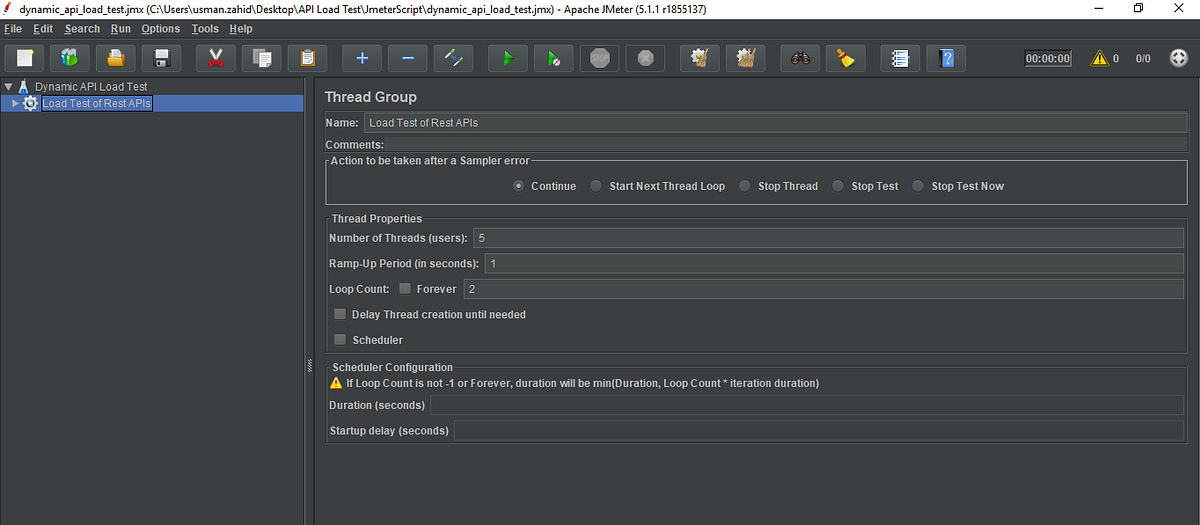Select Load Test of Rest APIs tree item
This screenshot has width=1200, height=525.
97,103
